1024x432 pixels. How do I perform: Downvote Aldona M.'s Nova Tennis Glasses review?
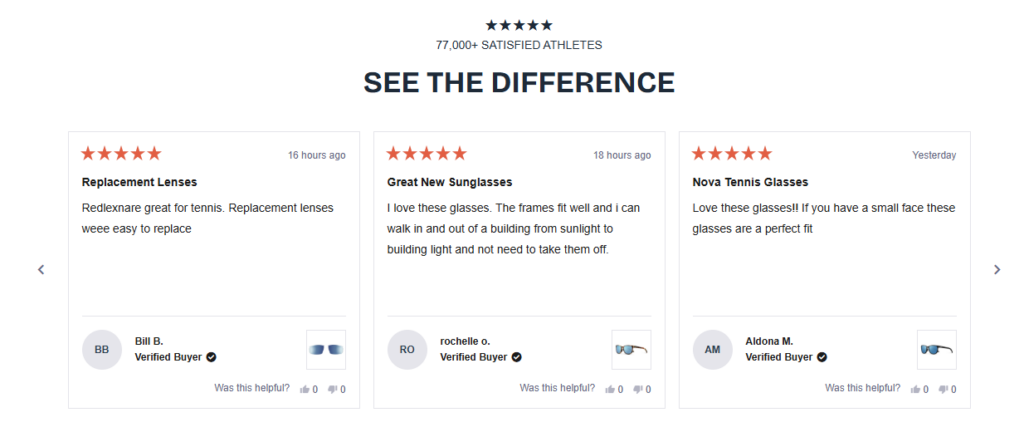pyautogui.click(x=943, y=389)
